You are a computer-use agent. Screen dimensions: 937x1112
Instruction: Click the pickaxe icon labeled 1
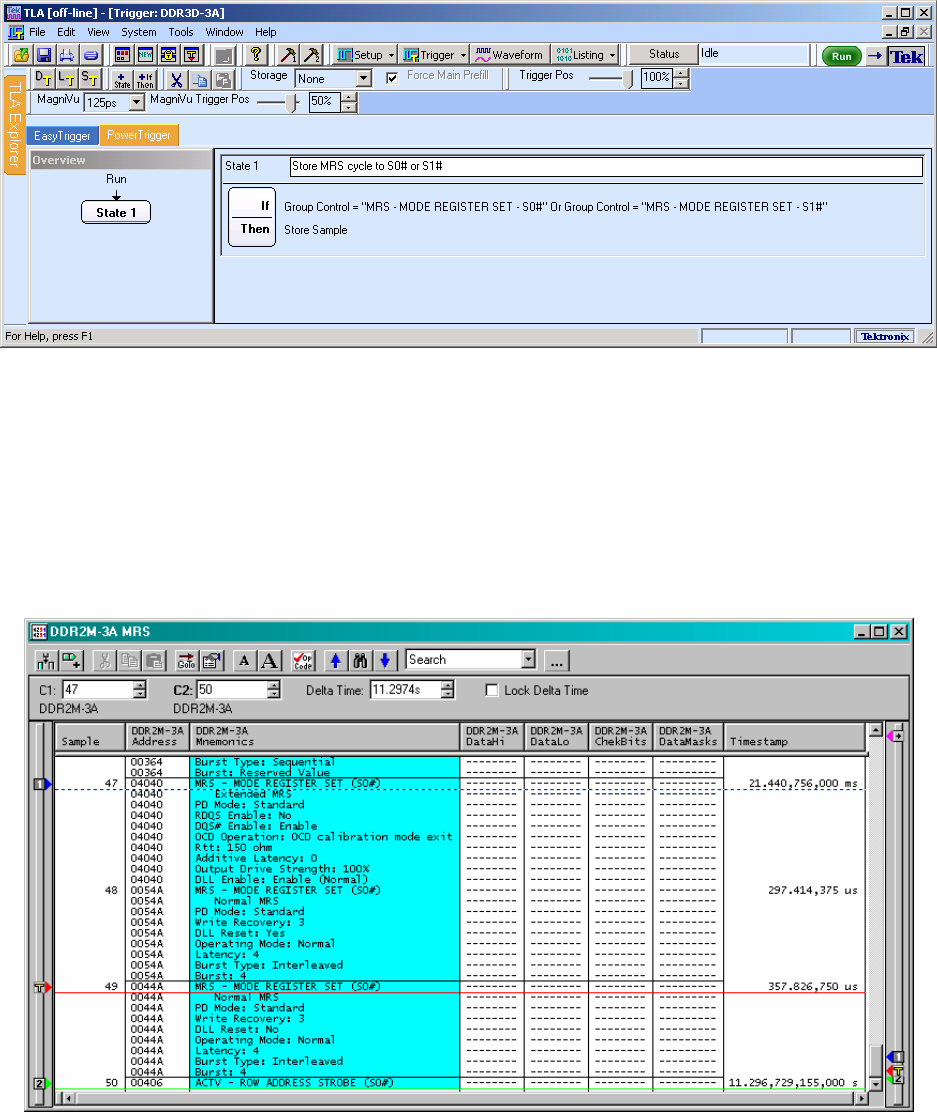(x=288, y=55)
